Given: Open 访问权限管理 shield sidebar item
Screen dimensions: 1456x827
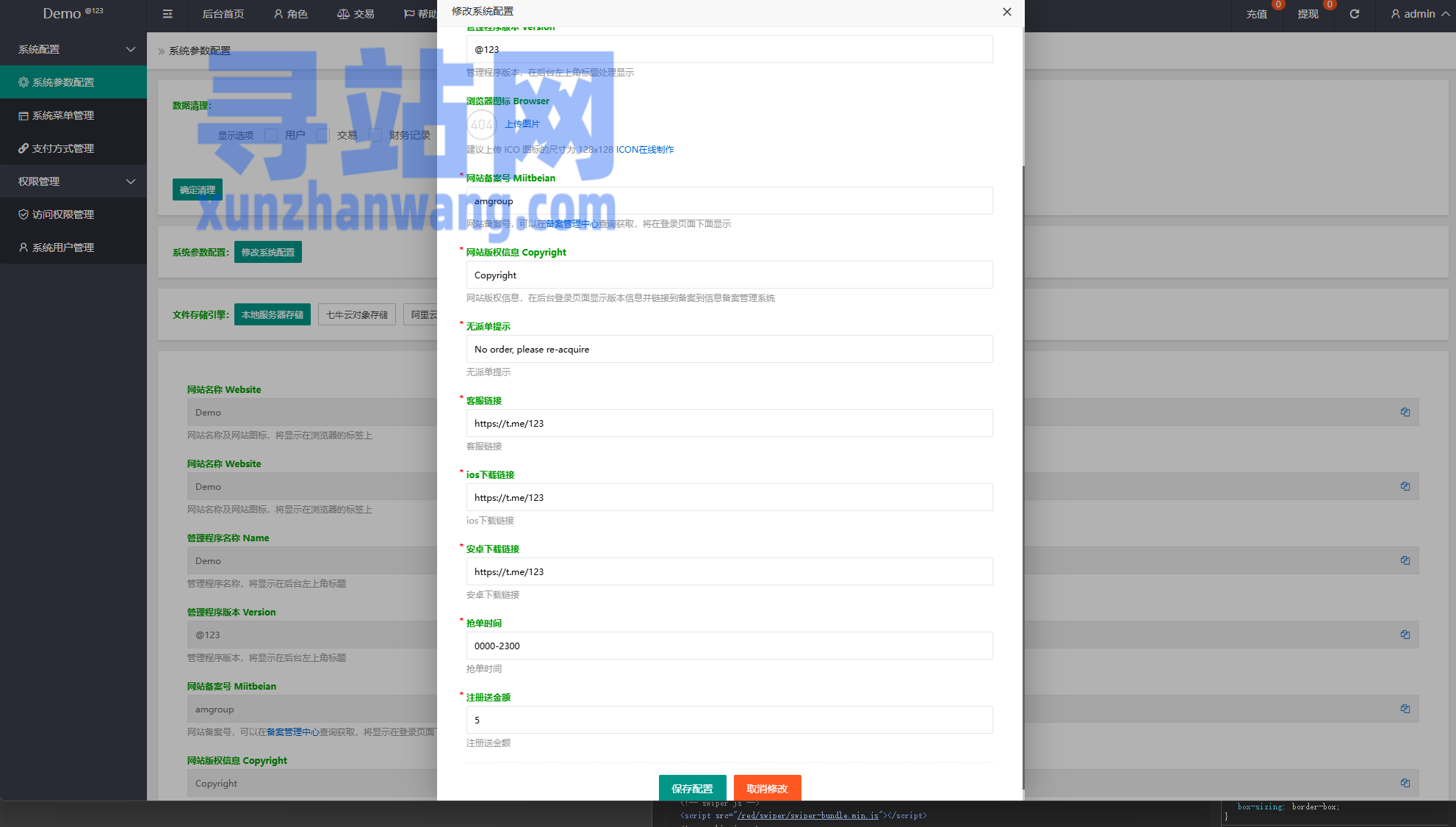Looking at the screenshot, I should [x=63, y=214].
